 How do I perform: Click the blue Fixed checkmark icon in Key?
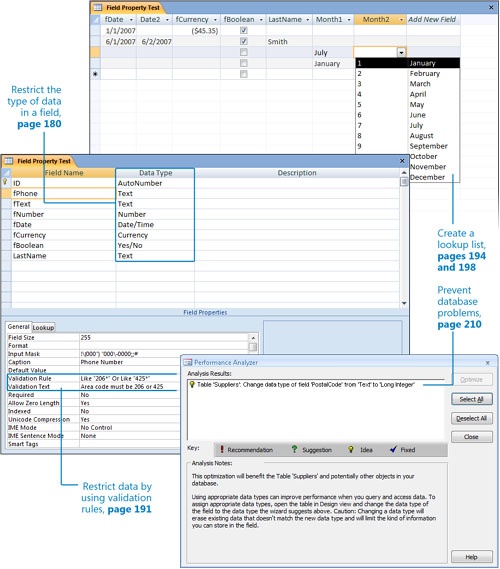tap(393, 450)
